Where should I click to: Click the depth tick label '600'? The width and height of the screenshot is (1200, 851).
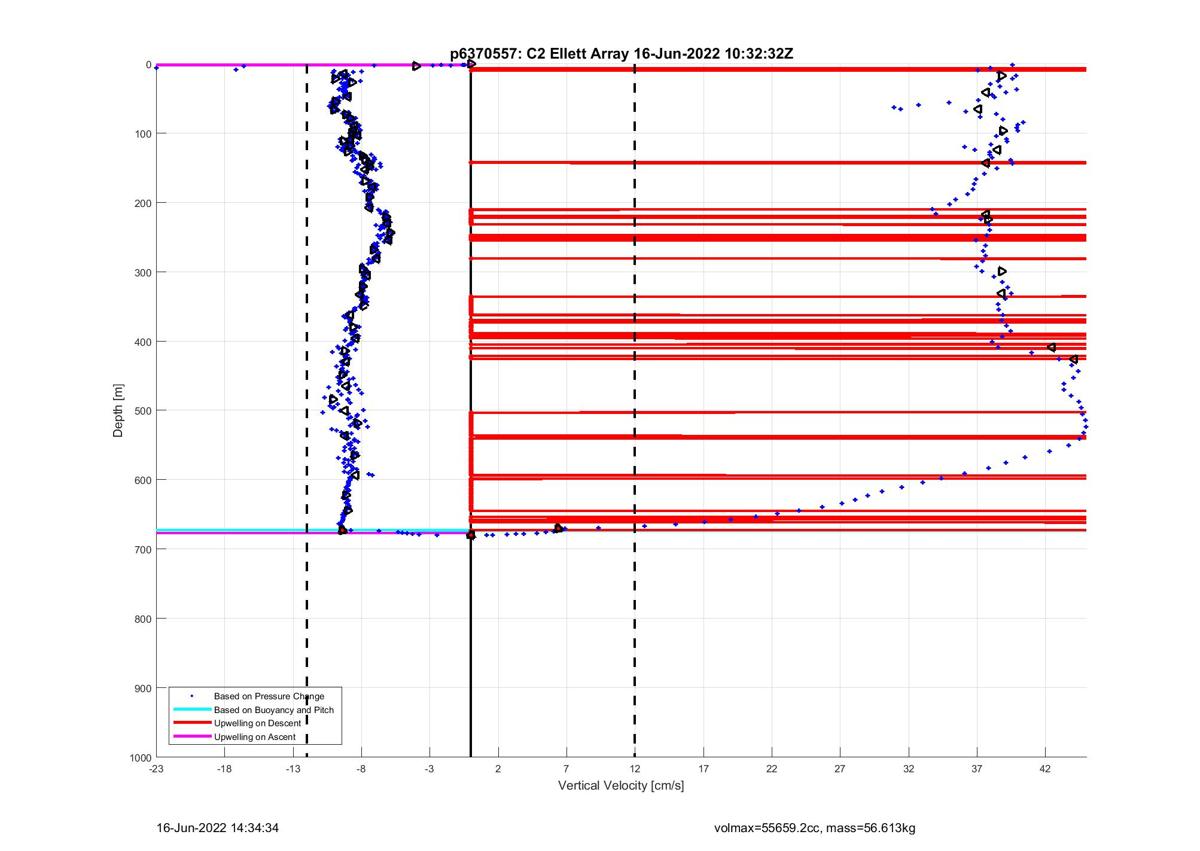tap(142, 480)
